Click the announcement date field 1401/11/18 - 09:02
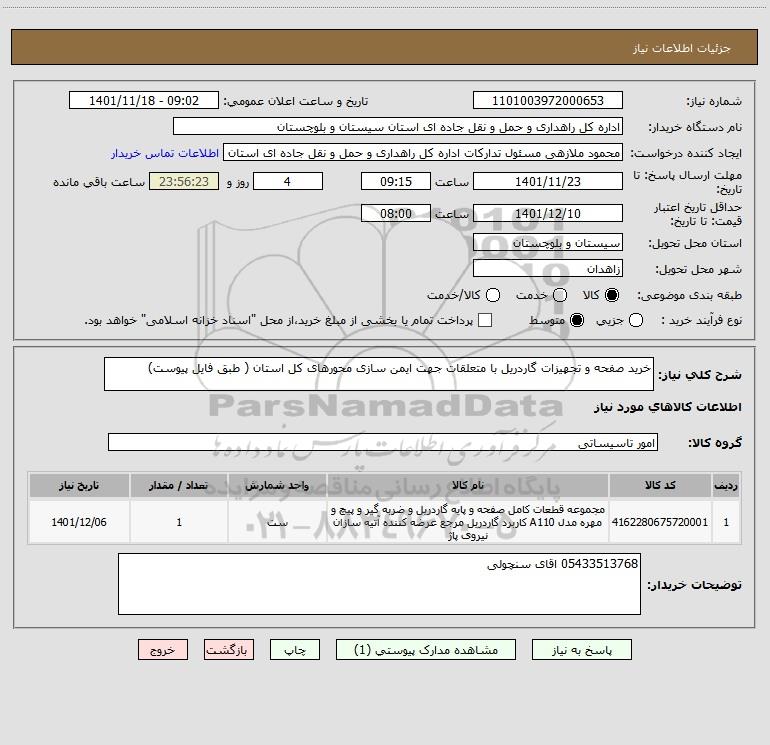The height and width of the screenshot is (745, 770). tap(144, 101)
